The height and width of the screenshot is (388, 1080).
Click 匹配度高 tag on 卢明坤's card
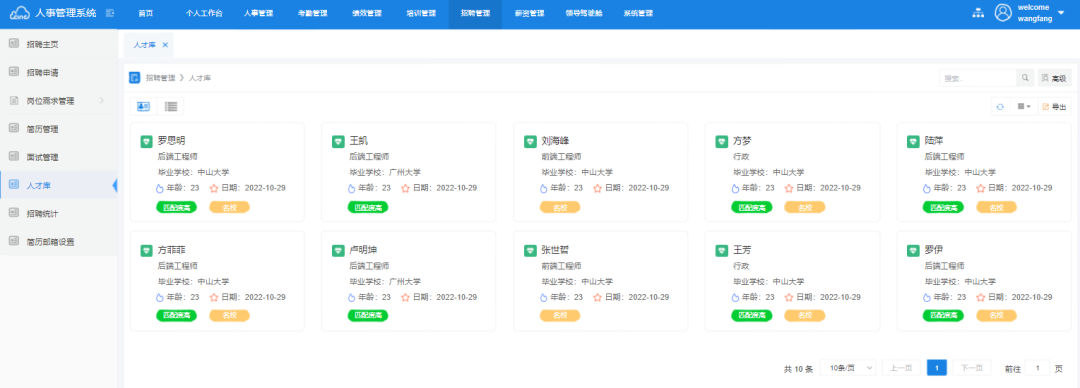coord(368,315)
